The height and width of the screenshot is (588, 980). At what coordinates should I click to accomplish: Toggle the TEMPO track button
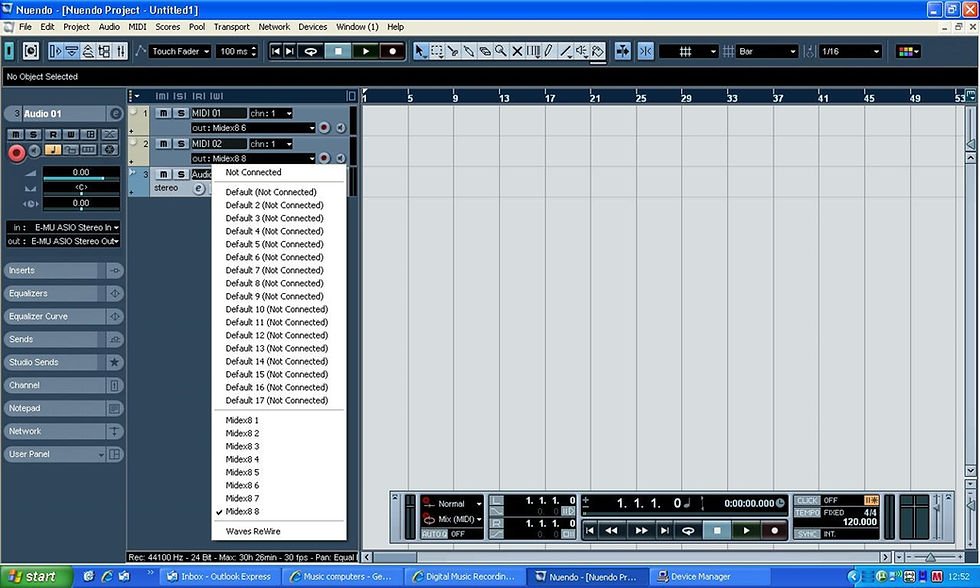point(807,512)
